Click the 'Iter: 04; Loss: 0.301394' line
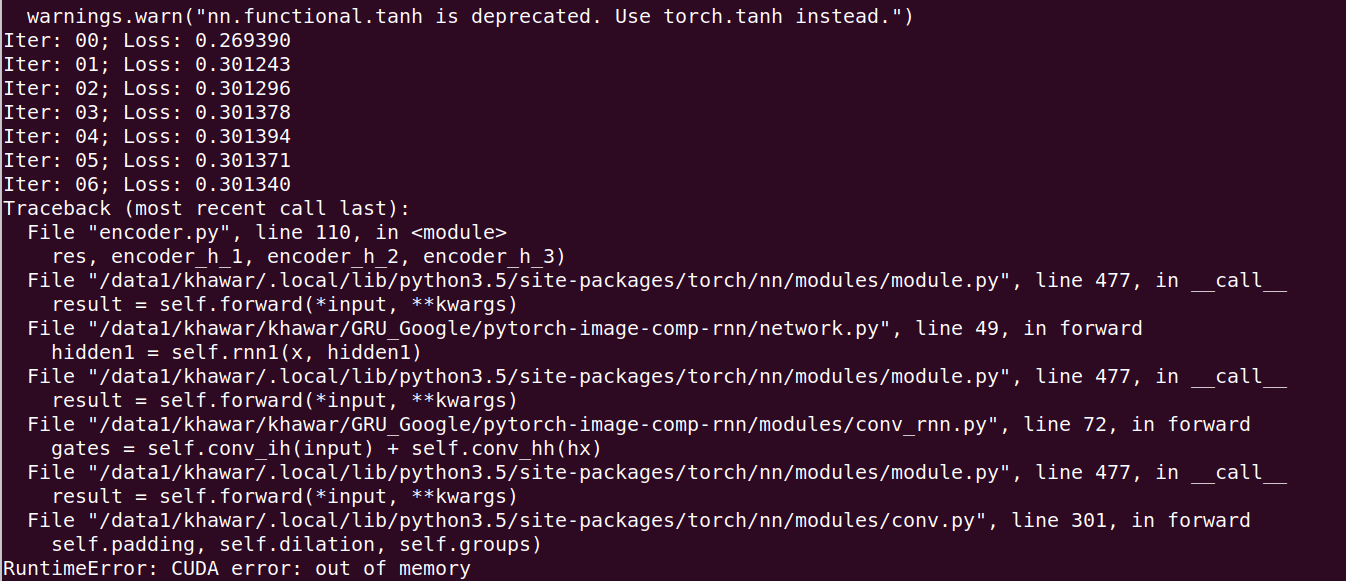Viewport: 1346px width, 581px height. [x=147, y=137]
